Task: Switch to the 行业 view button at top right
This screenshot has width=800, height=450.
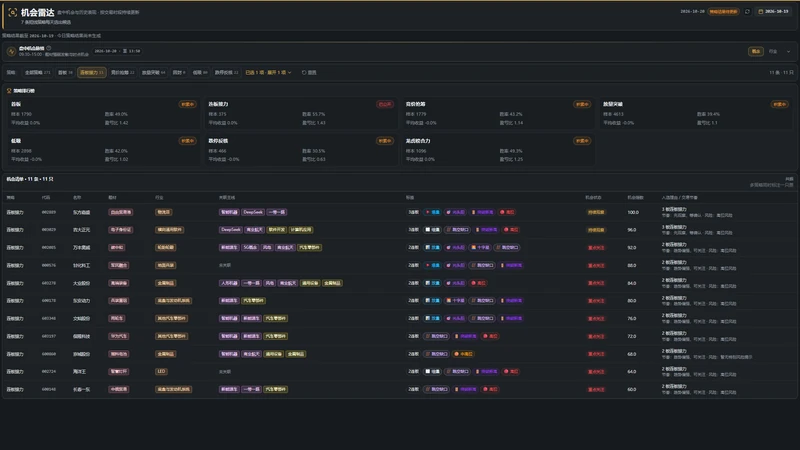Action: coord(773,51)
